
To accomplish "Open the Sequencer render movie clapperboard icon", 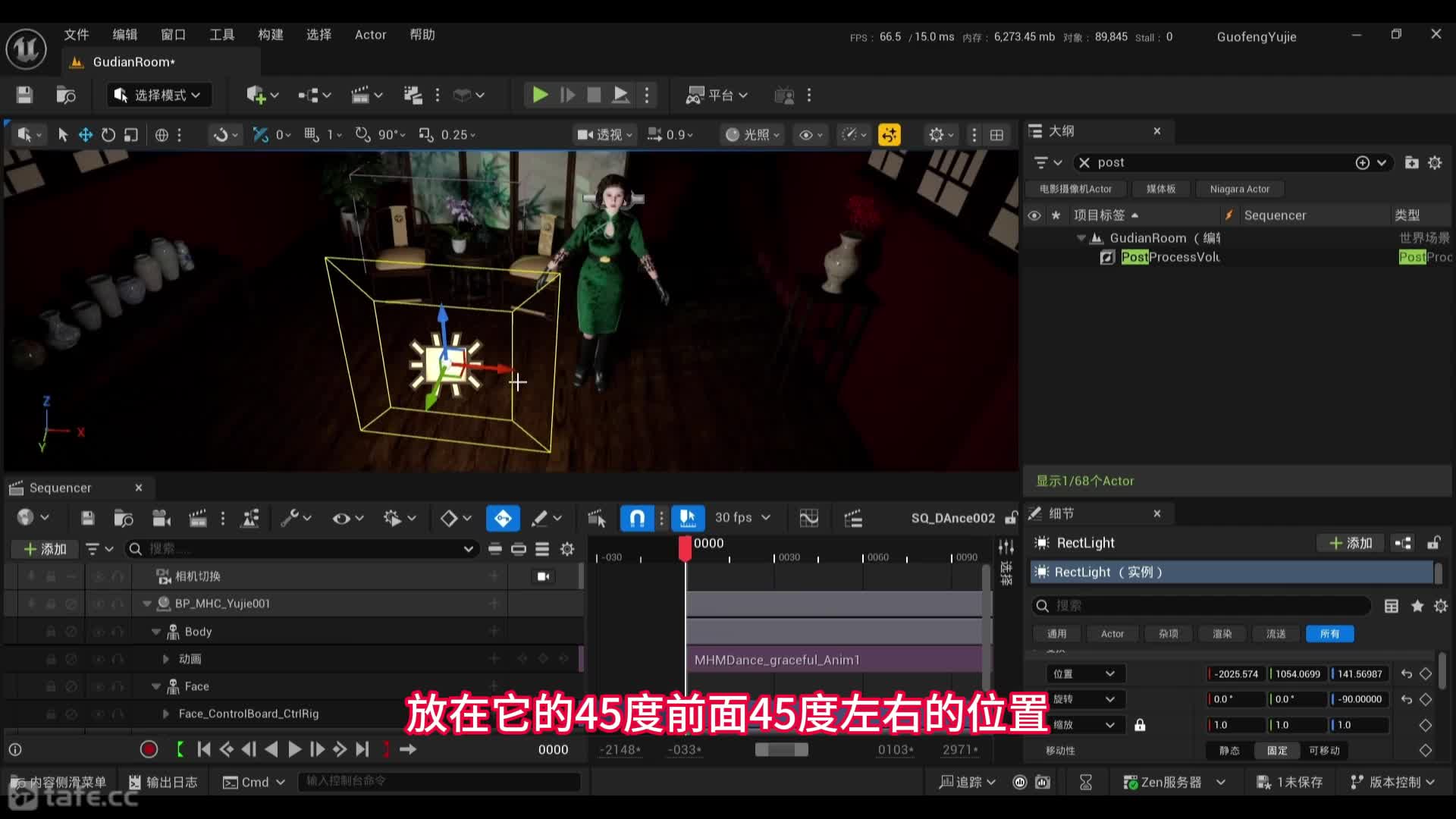I will 197,518.
